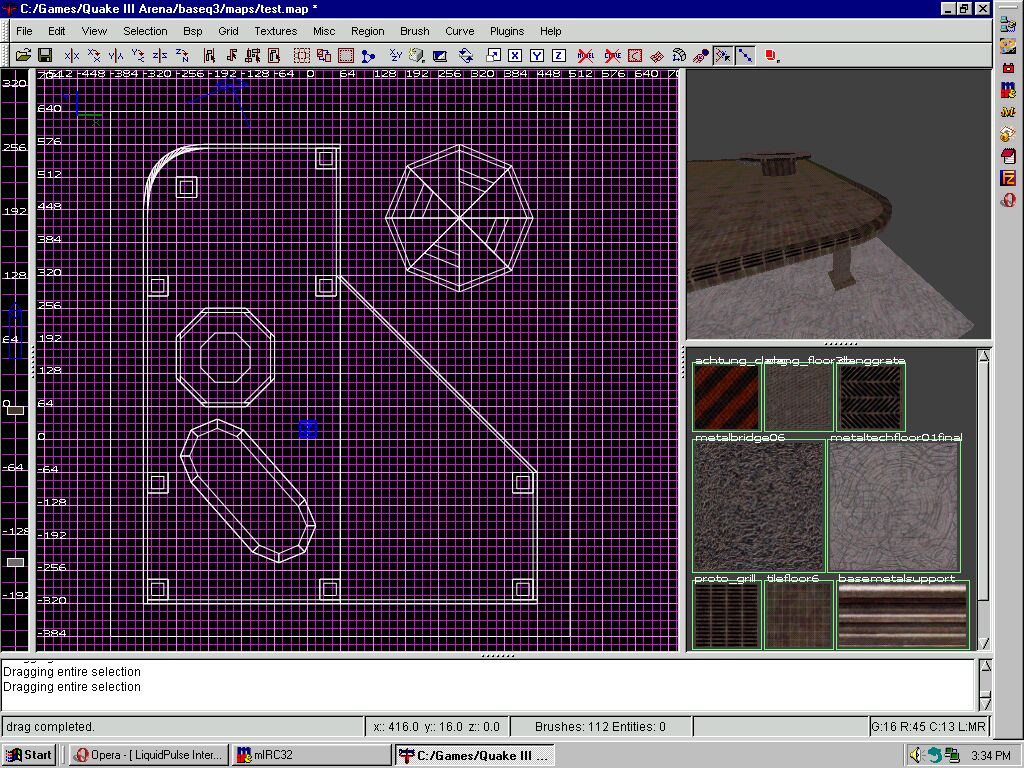Change view with the XYZ icon
The image size is (1024, 768).
(395, 56)
